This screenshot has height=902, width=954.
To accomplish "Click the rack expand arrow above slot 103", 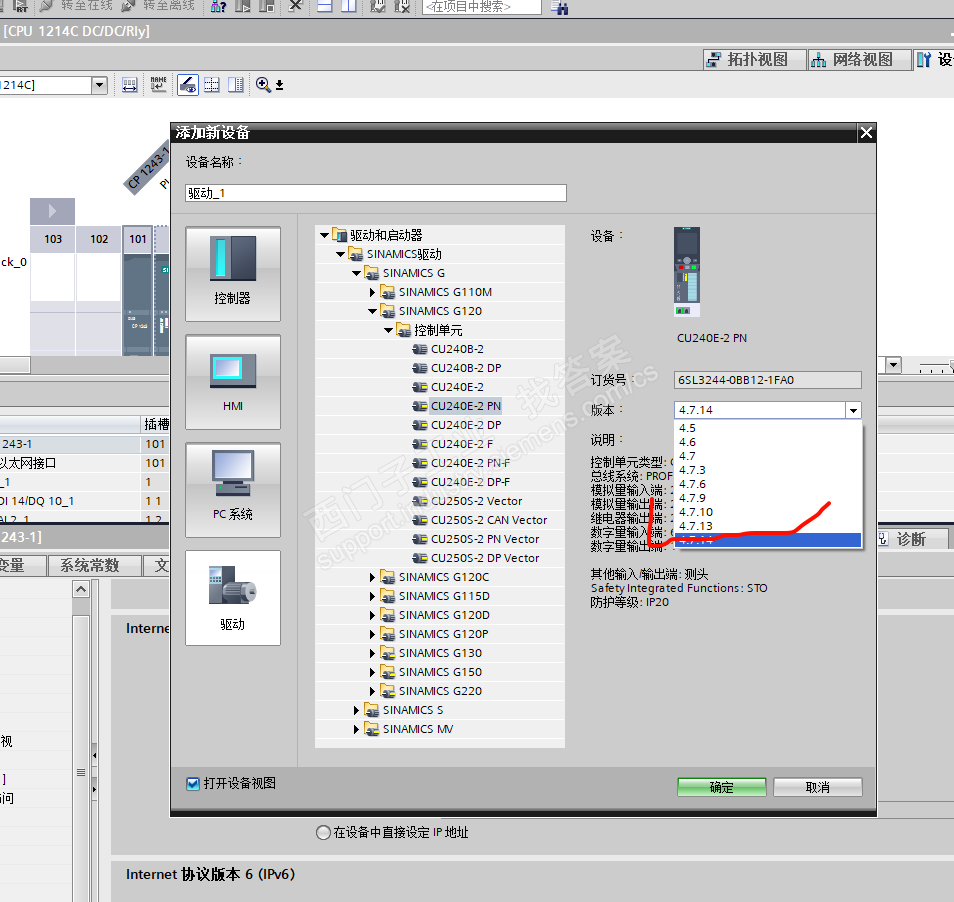I will 52,211.
